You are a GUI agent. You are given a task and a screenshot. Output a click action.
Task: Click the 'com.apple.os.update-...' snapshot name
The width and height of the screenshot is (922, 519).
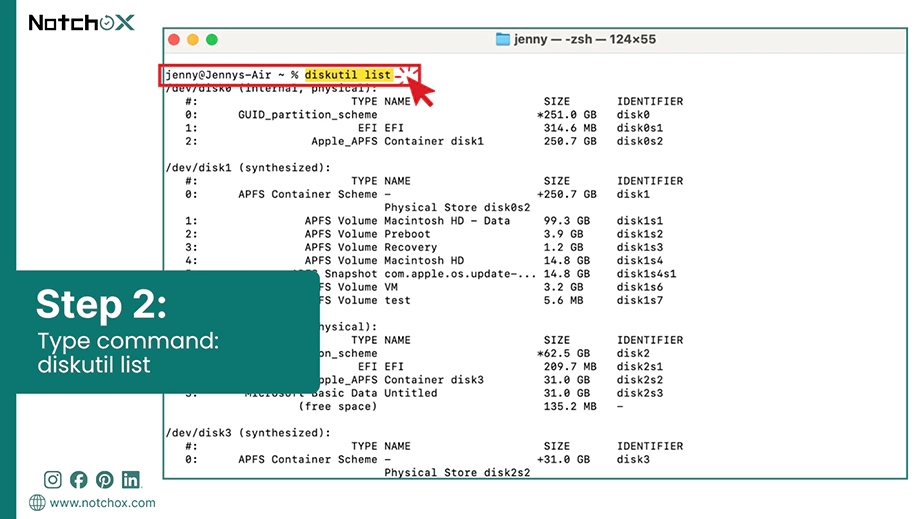460,274
